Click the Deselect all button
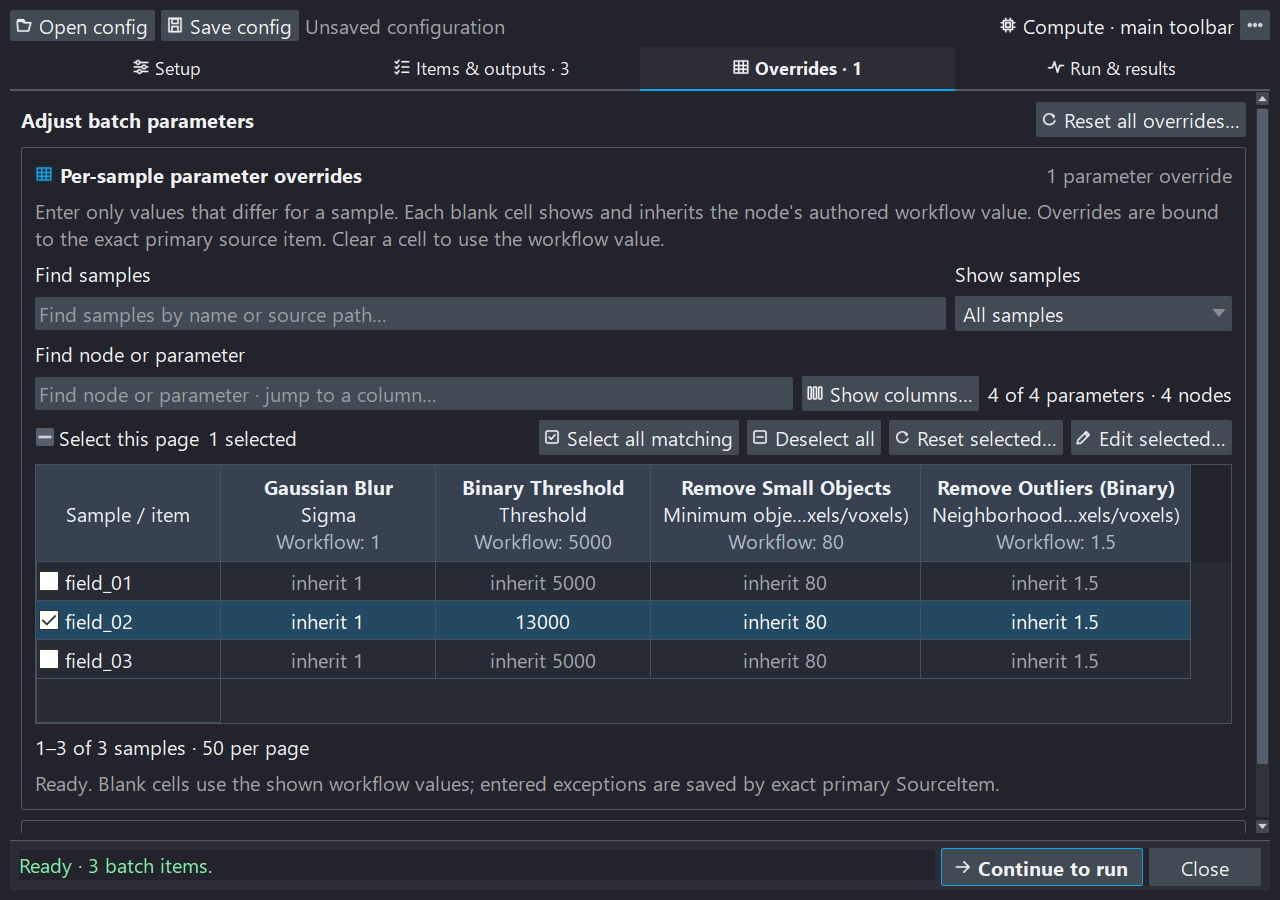This screenshot has height=900, width=1280. pyautogui.click(x=814, y=438)
